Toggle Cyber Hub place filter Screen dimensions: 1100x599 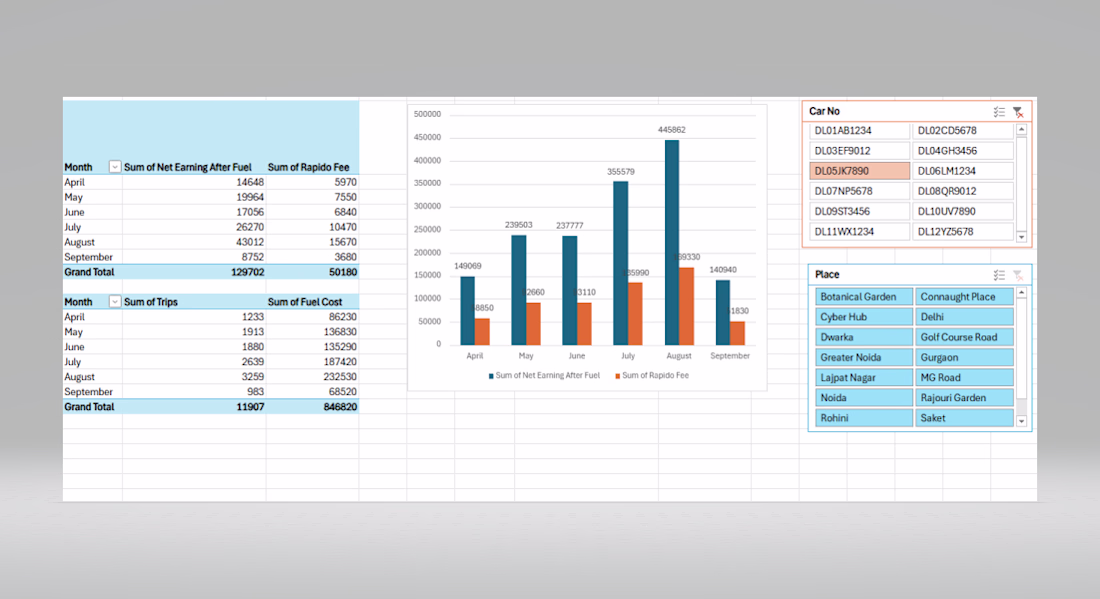[x=864, y=317]
